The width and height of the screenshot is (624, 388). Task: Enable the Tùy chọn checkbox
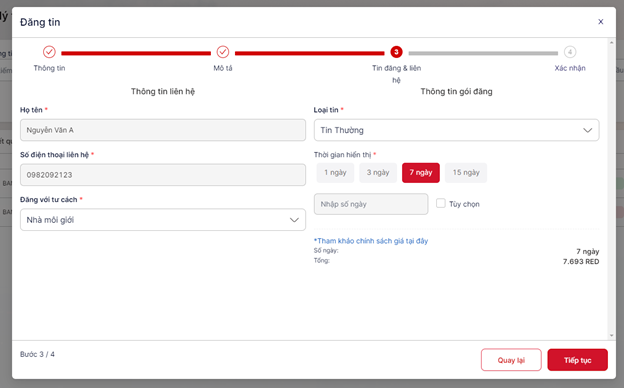tap(441, 203)
